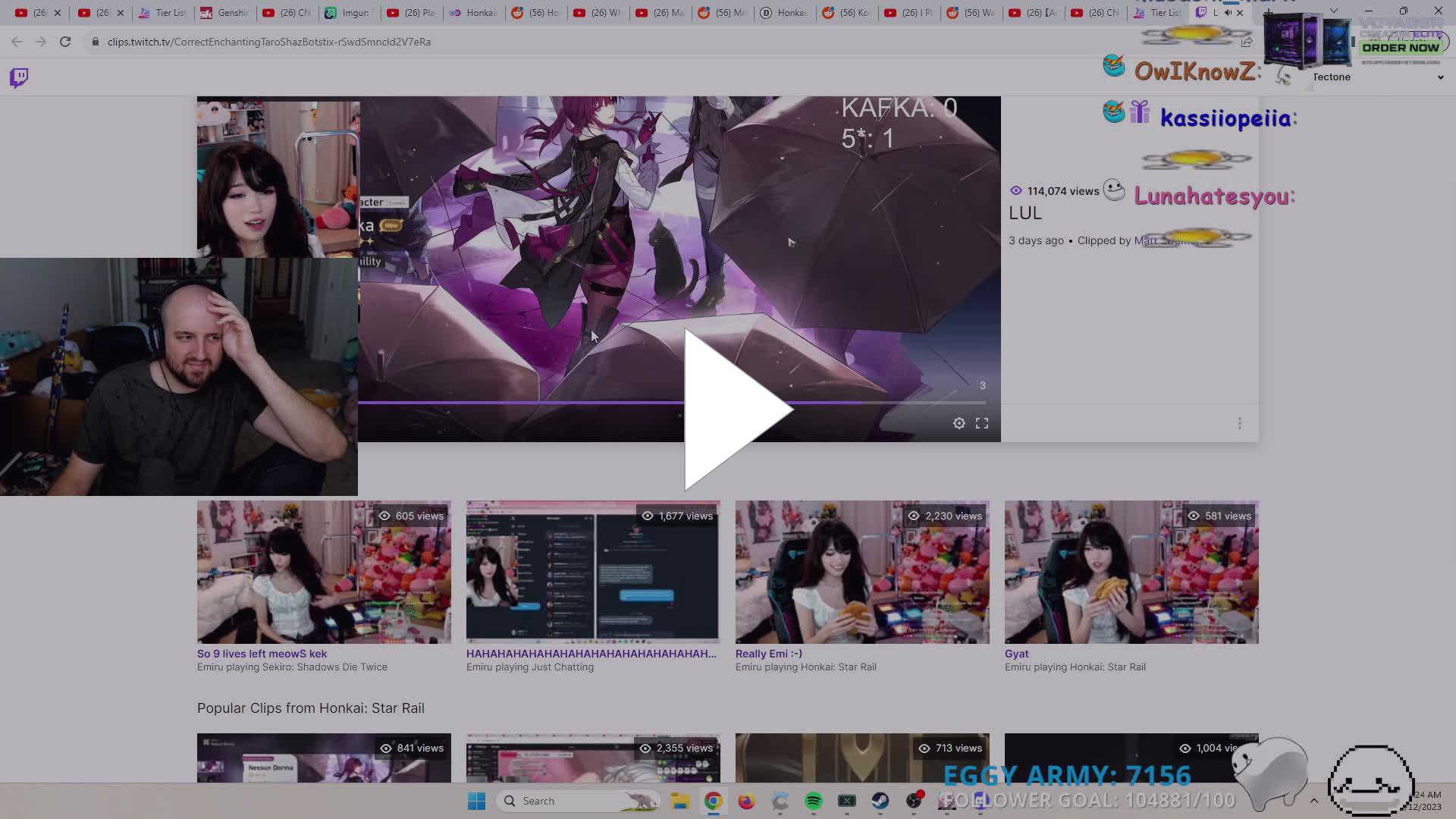Open the three-dot options menu on the clip page
The width and height of the screenshot is (1456, 819).
[1240, 422]
